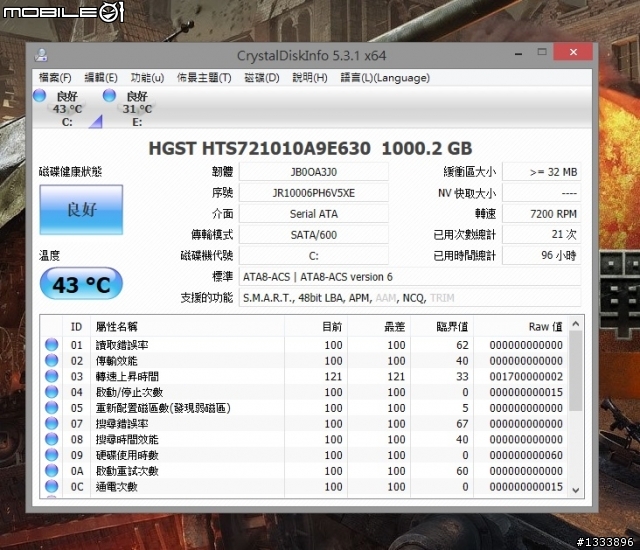640x550 pixels.
Task: Maximize the CrystalDiskInfo window
Action: (x=542, y=52)
